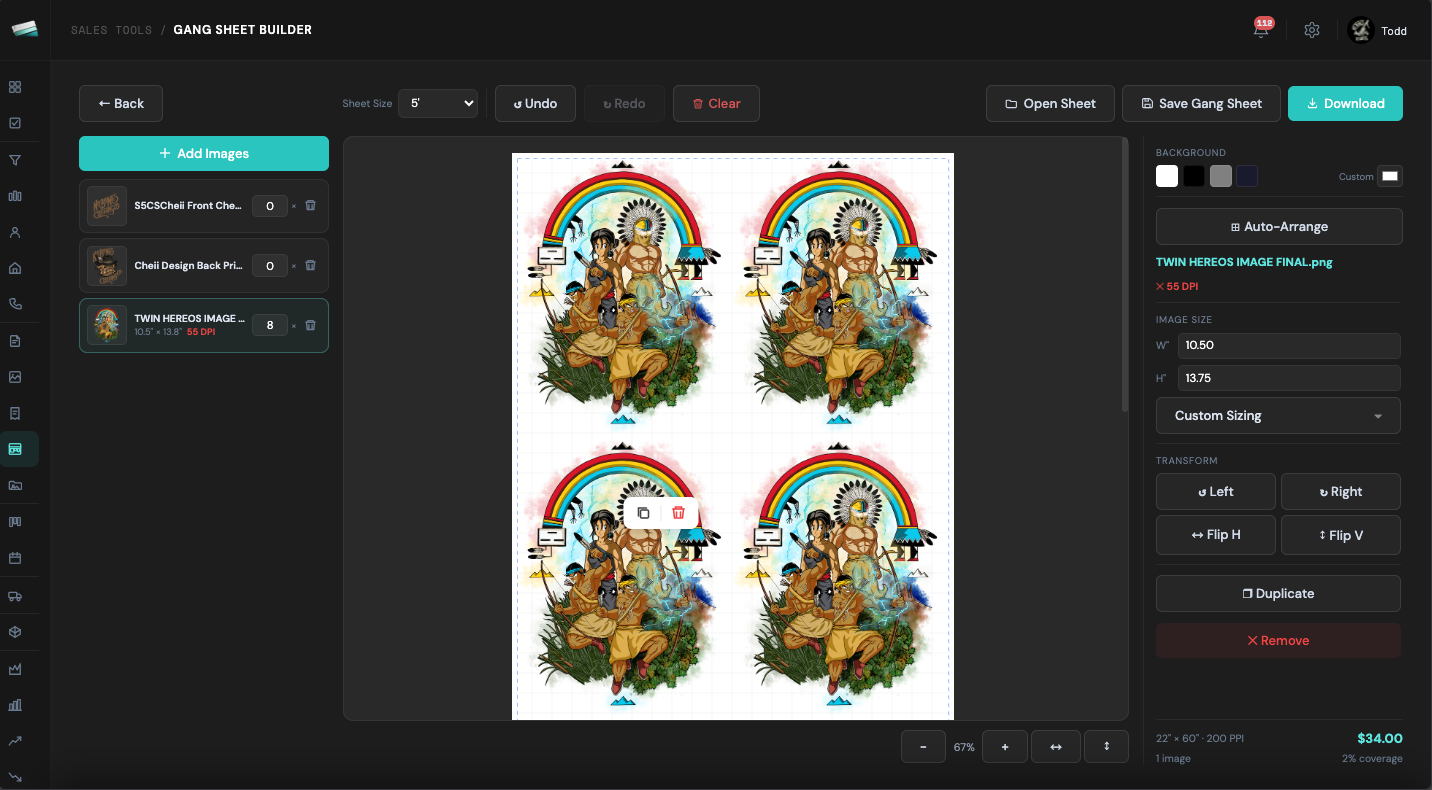Click the Duplicate button
The image size is (1432, 790).
pos(1278,593)
